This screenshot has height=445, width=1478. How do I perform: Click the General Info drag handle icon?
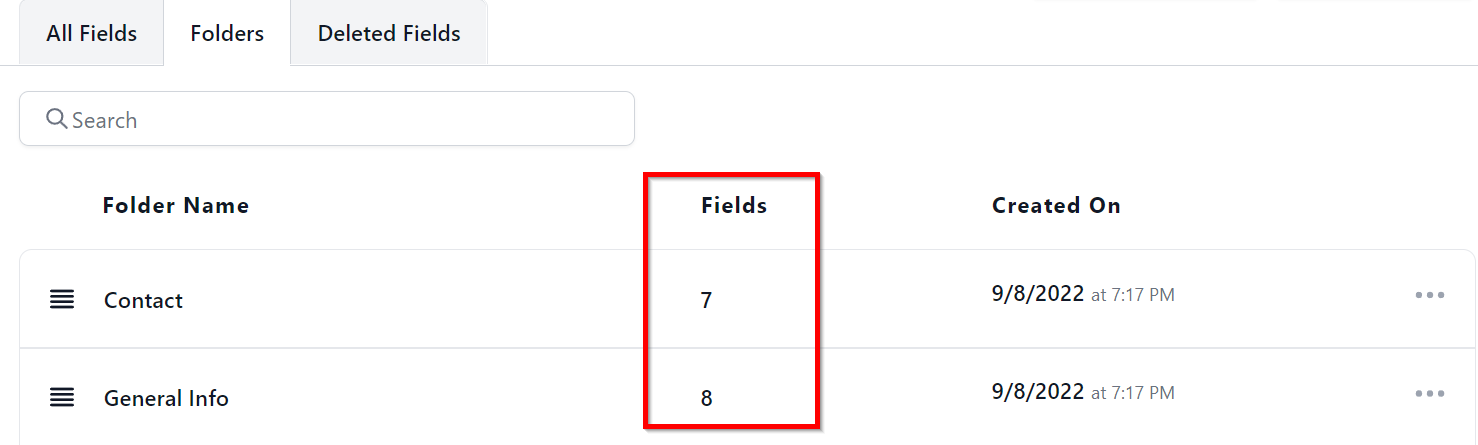click(x=62, y=398)
